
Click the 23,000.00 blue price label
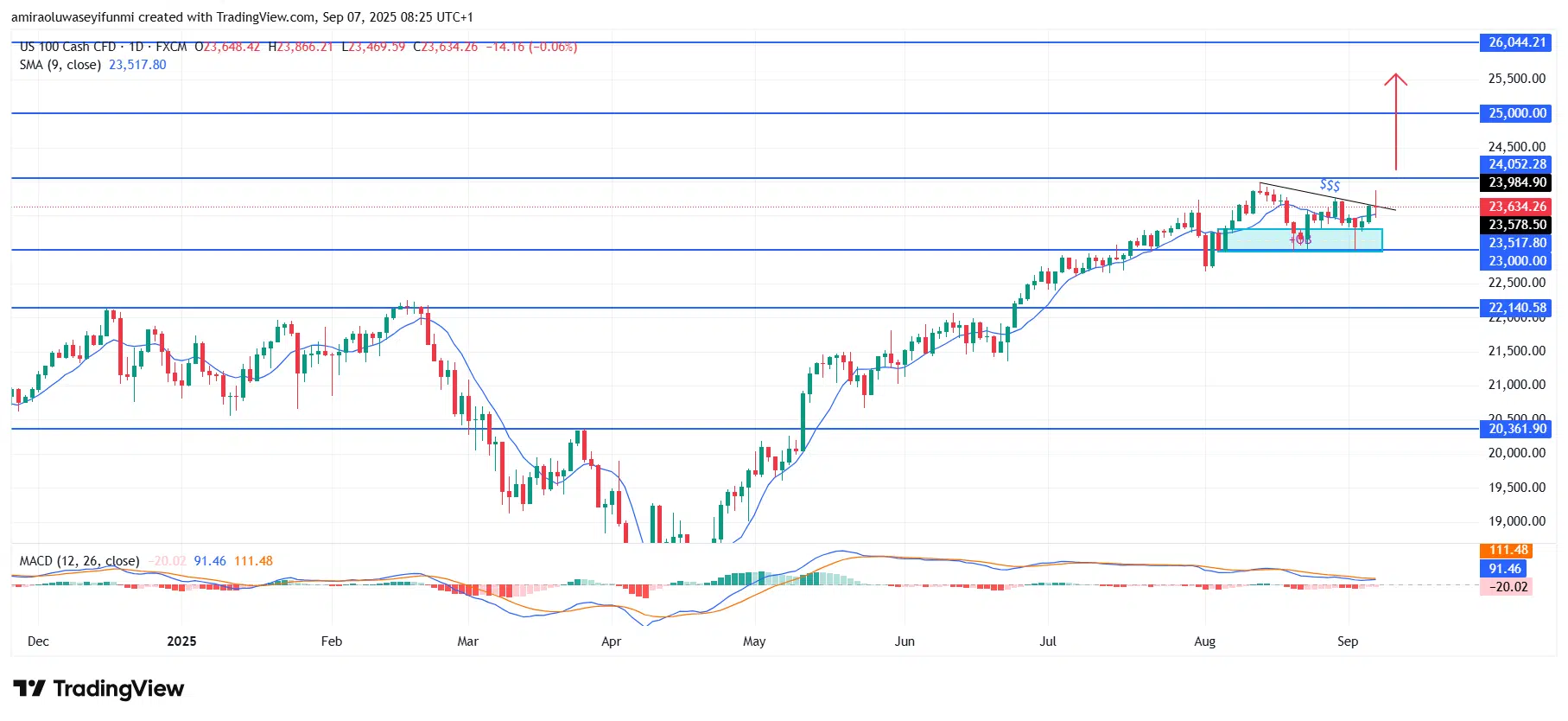1516,261
